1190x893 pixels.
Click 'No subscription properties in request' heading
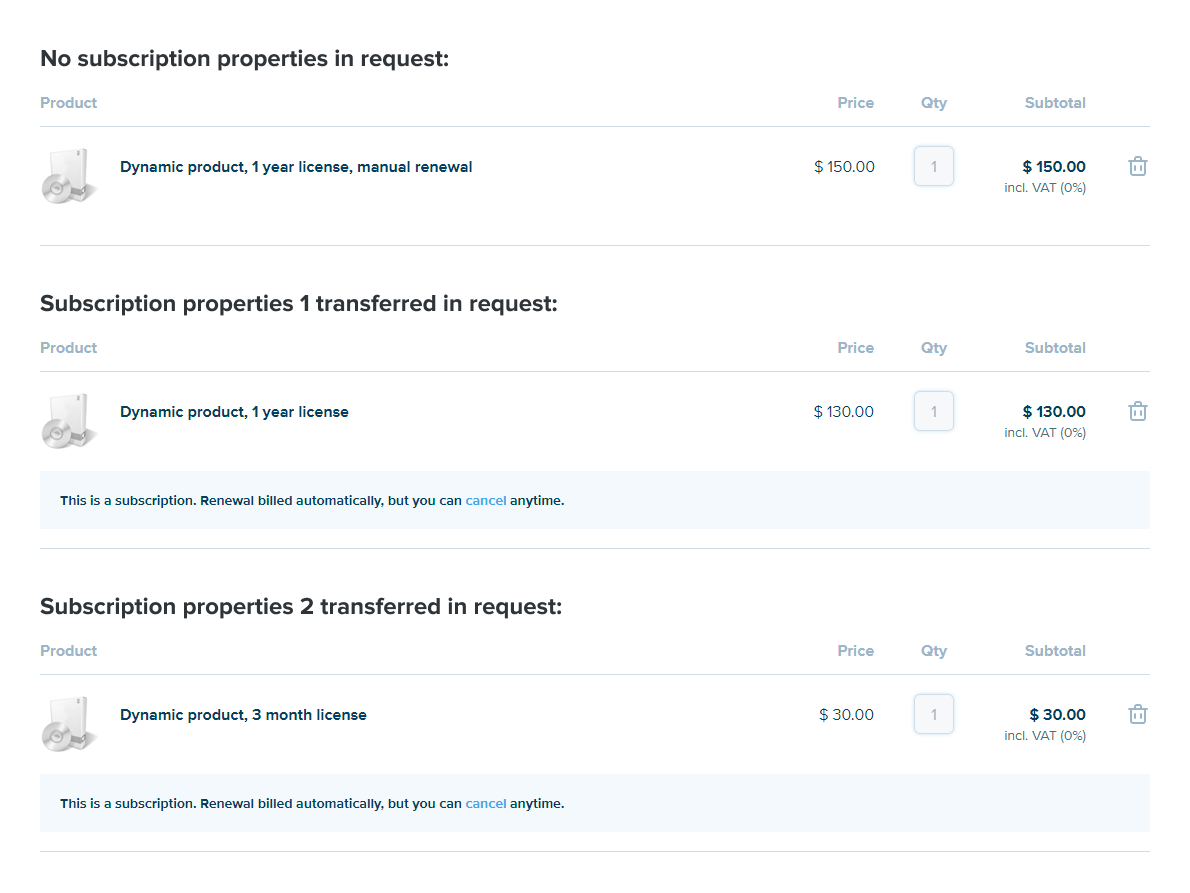[245, 59]
